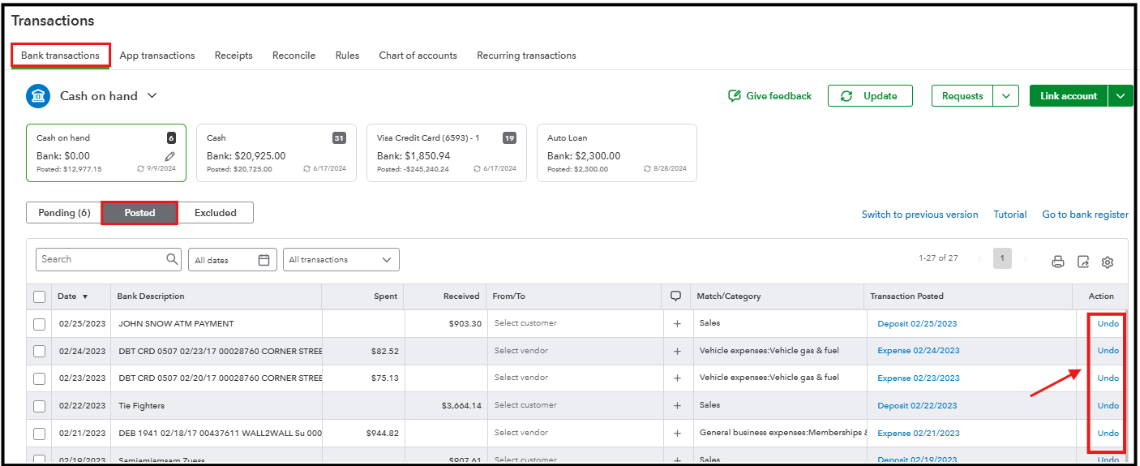Click the Bank Description column header
This screenshot has height=466, width=1140.
coord(150,297)
